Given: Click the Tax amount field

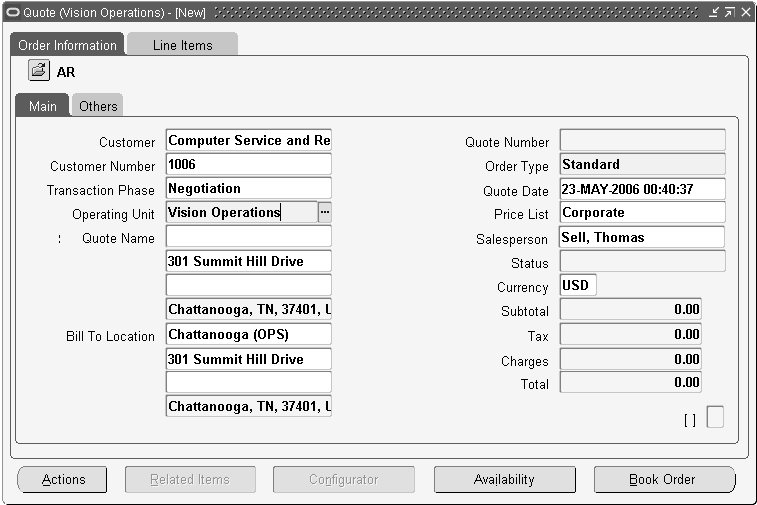Looking at the screenshot, I should pyautogui.click(x=631, y=334).
